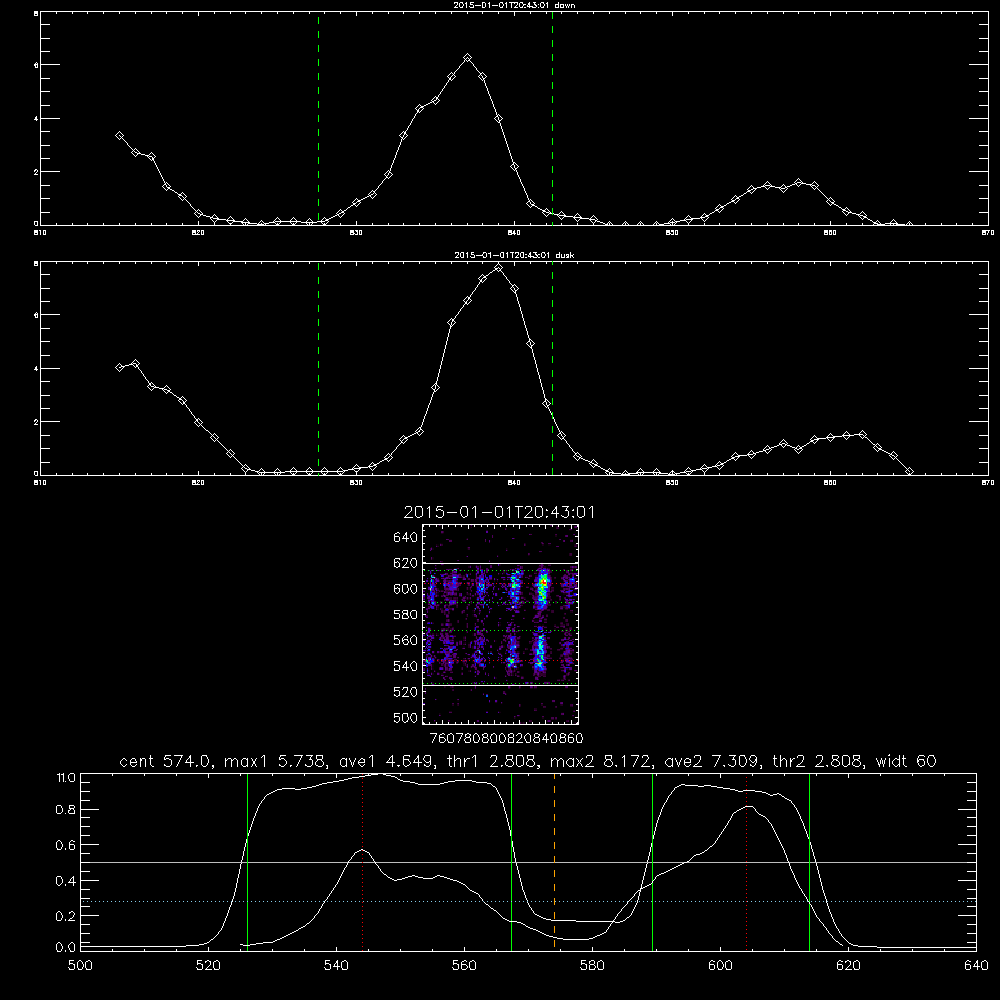Click the '620' label on spectrogram y-axis

[x=406, y=563]
